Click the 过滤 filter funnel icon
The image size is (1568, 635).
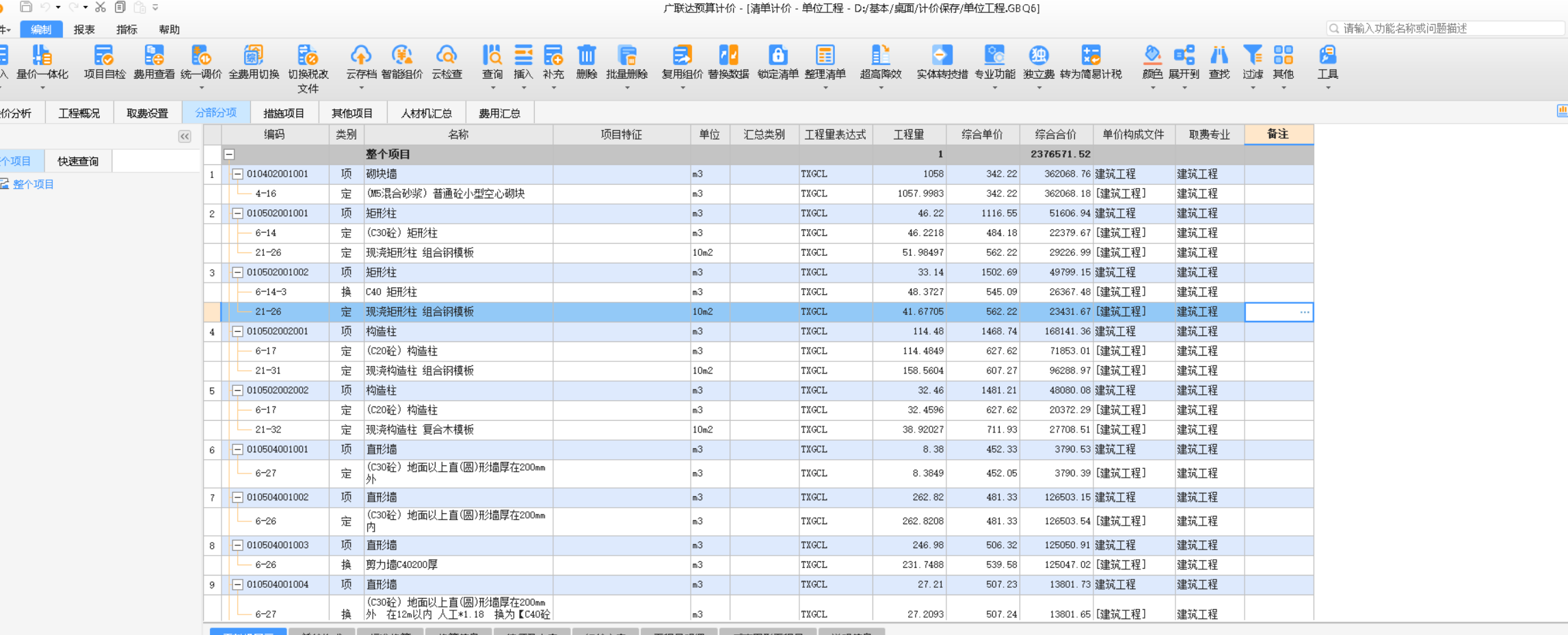[x=1253, y=55]
